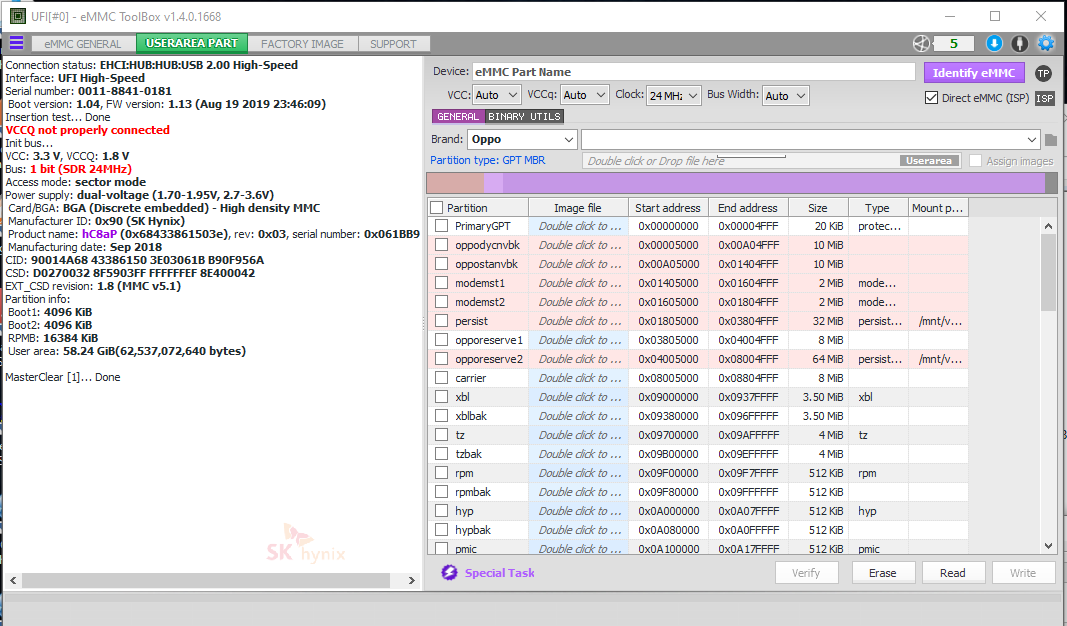Click the log panel scroll-right arrow
Screen dimensions: 1067x626
(411, 580)
